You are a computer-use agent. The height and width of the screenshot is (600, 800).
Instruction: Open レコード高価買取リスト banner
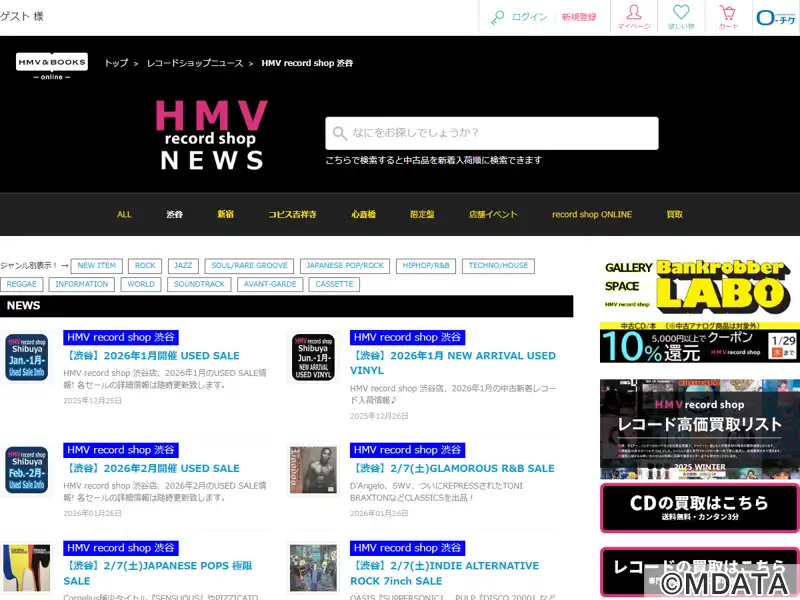[700, 429]
